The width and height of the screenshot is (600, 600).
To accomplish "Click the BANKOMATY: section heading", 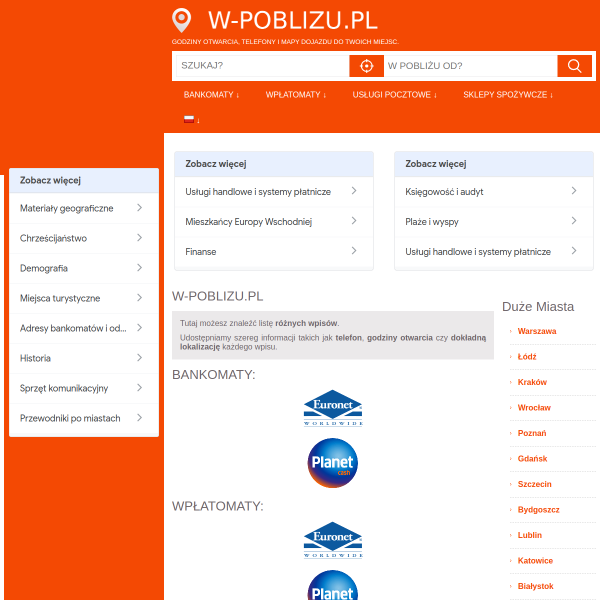I will [x=214, y=375].
